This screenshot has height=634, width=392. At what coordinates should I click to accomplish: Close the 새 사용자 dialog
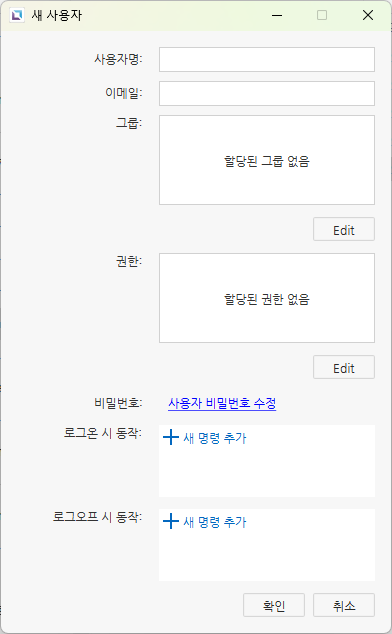(368, 15)
